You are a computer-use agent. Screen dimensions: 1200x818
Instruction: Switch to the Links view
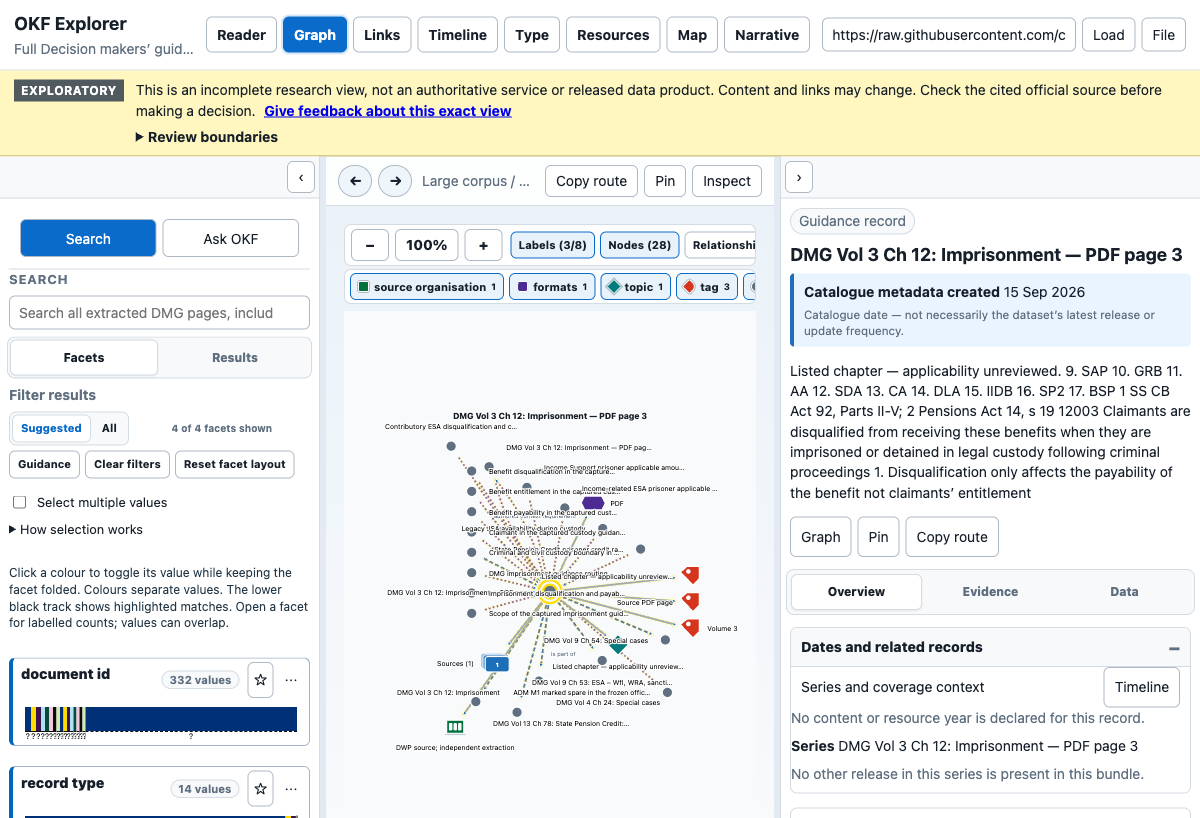coord(382,35)
